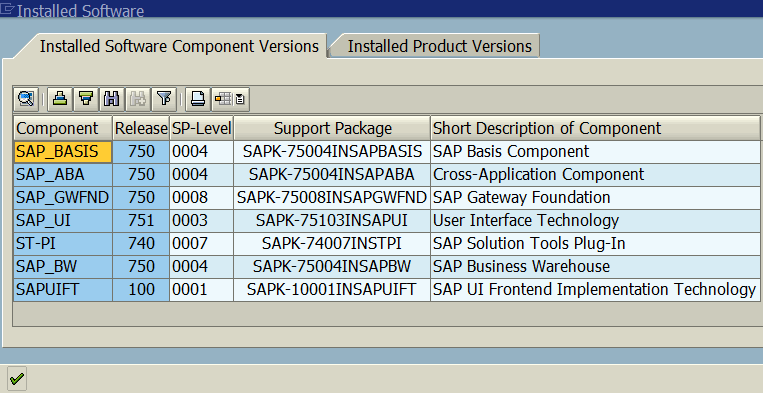
Task: Click the Installed Software title bar icon
Action: tap(7, 9)
